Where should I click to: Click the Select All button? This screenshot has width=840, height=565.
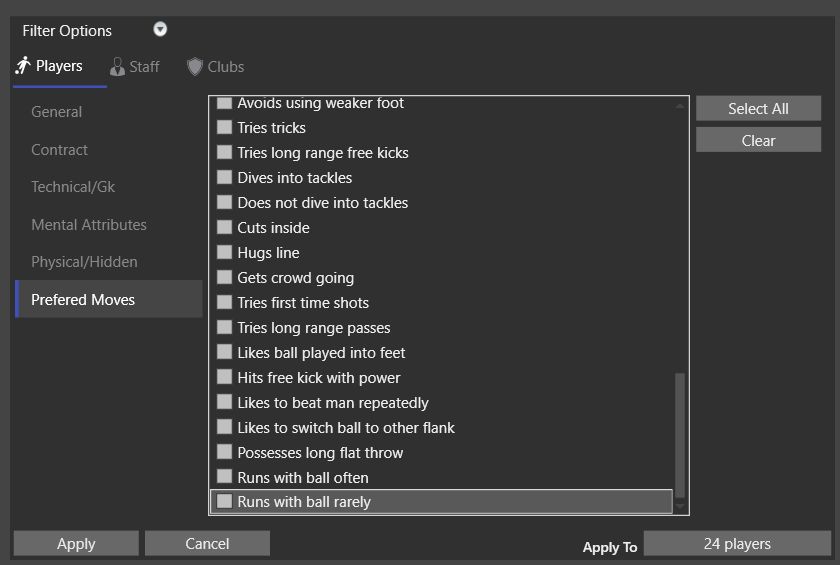[758, 109]
